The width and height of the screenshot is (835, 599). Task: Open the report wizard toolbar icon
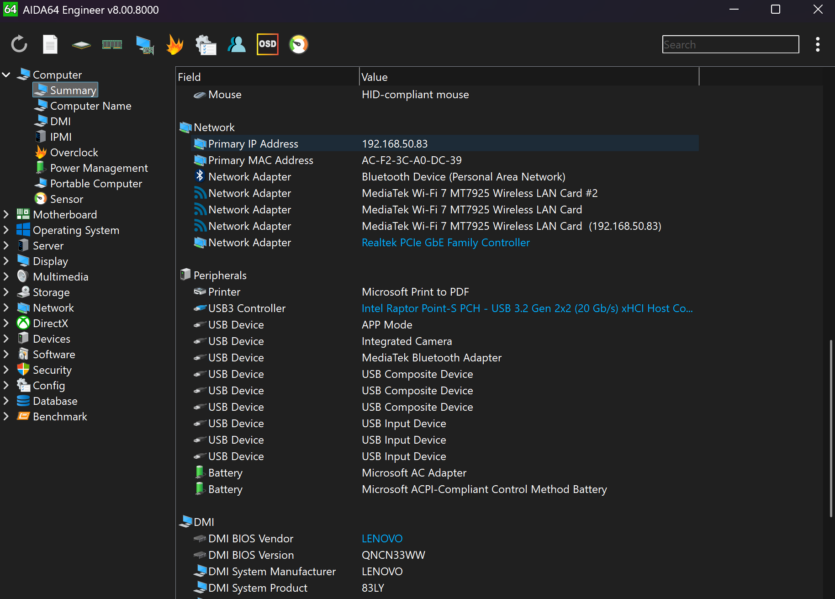pos(206,45)
